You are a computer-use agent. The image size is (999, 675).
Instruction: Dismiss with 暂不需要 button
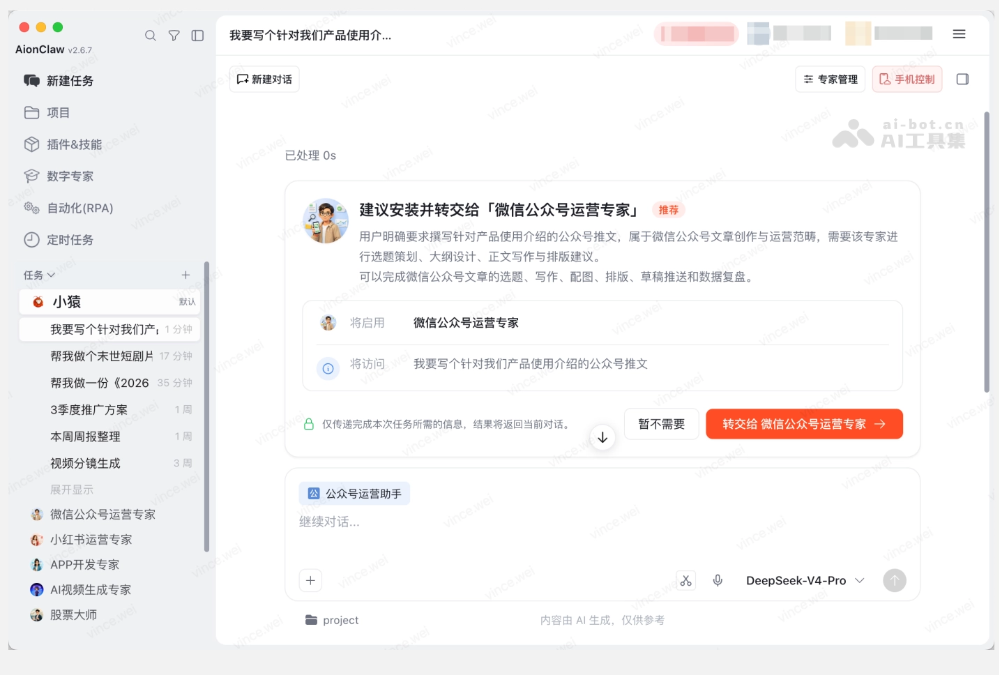point(661,424)
